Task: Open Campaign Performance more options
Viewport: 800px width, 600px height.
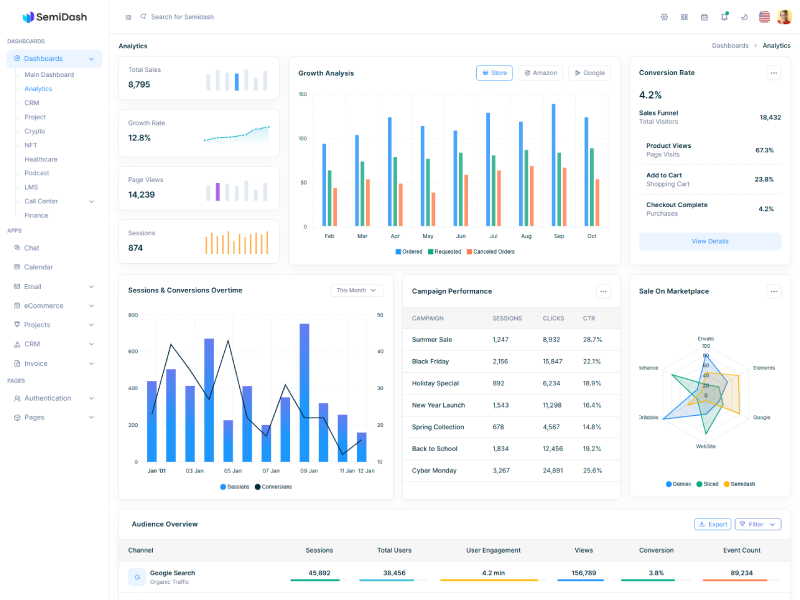Action: [x=603, y=291]
